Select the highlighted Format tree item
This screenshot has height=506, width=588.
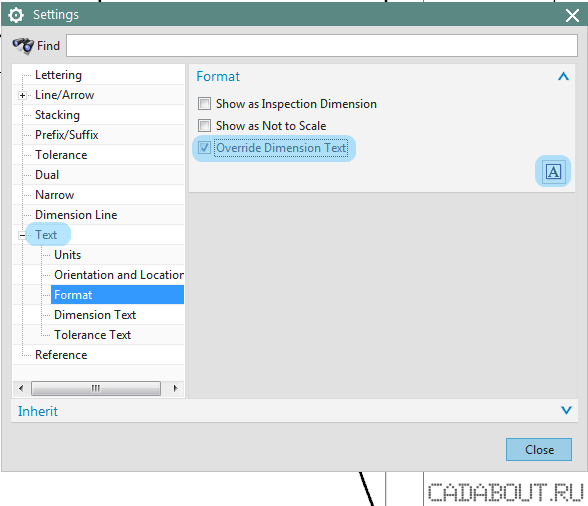click(117, 294)
